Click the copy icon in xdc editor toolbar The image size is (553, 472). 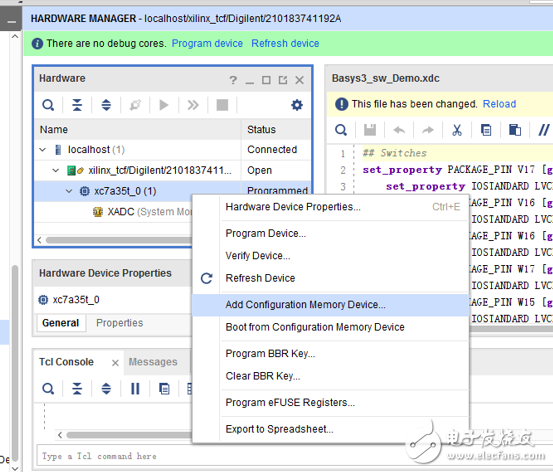486,130
